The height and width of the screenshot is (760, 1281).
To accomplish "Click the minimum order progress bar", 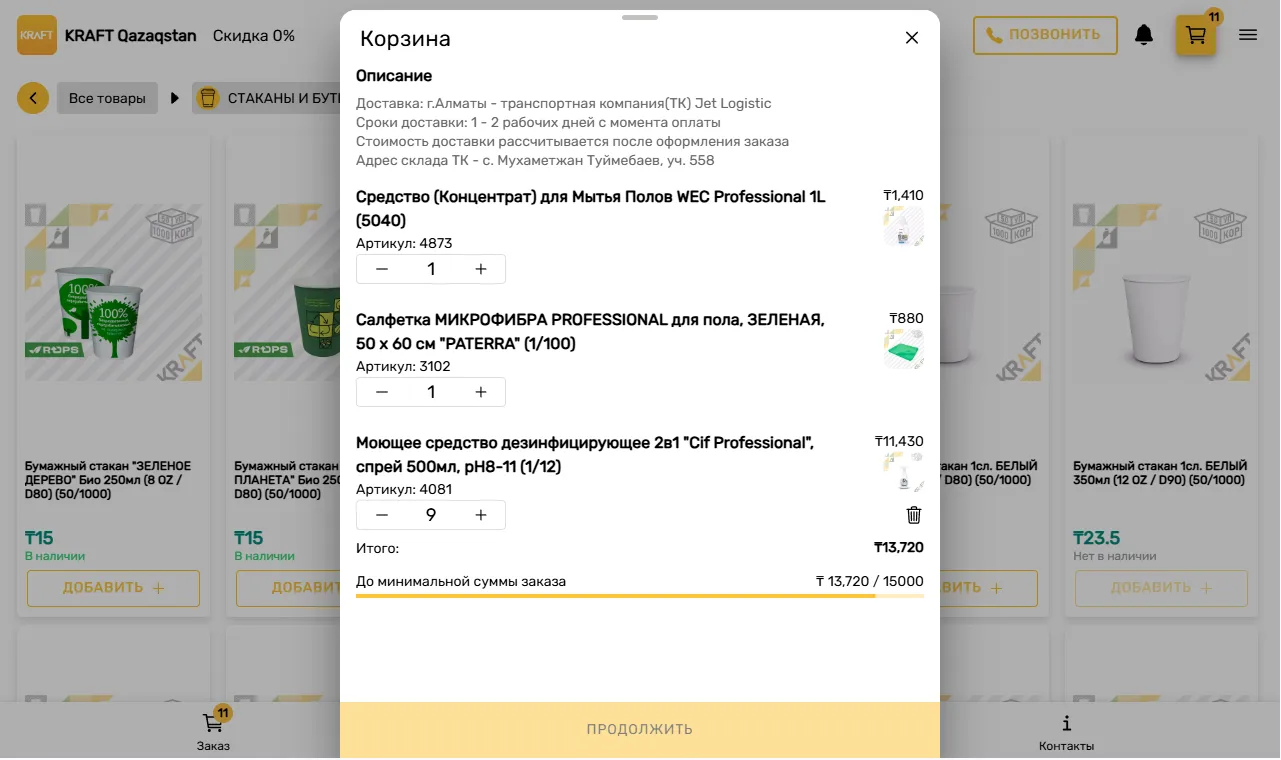I will [x=640, y=596].
